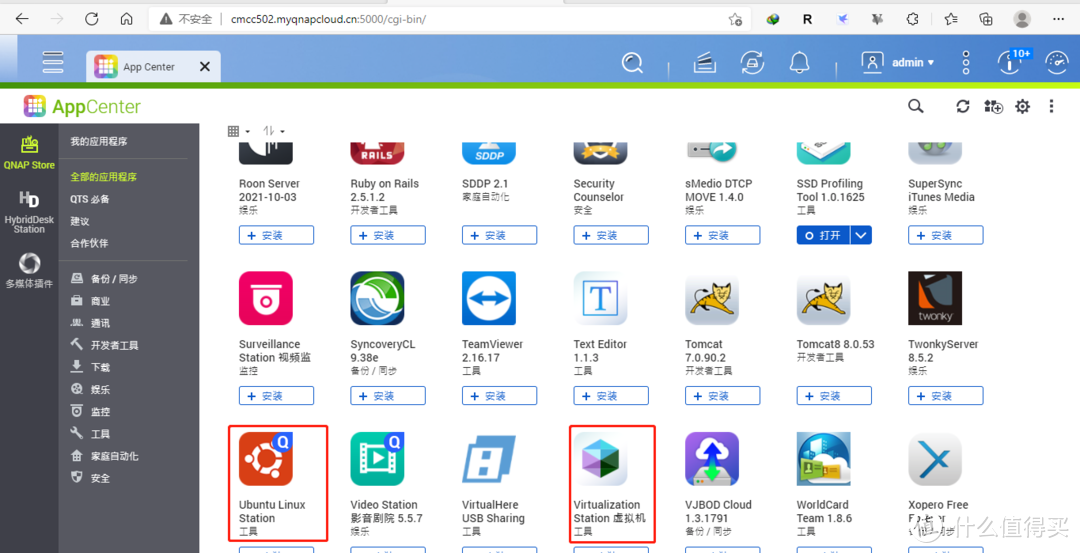Expand the grid view mode dropdown

pos(238,131)
